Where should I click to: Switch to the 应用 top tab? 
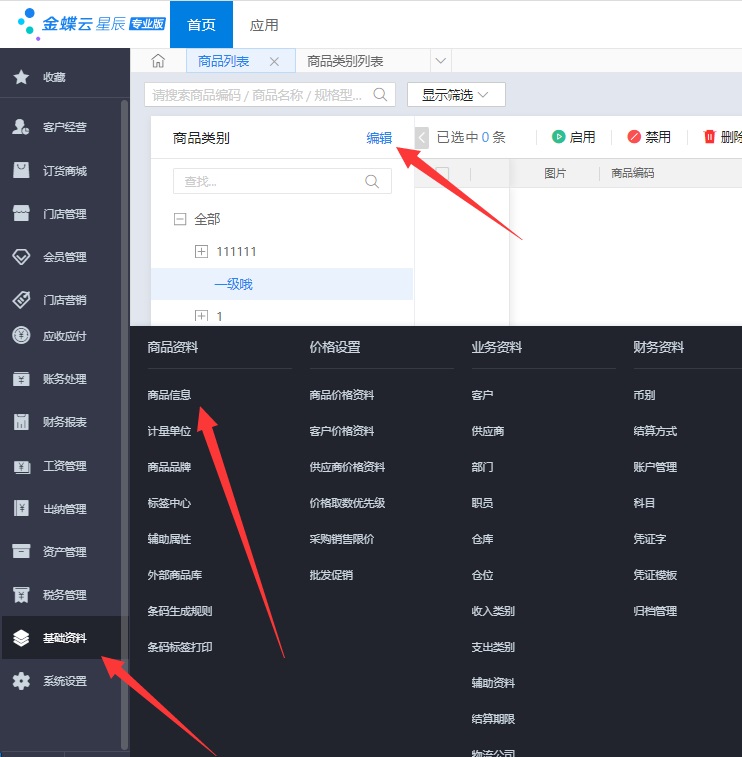tap(264, 25)
